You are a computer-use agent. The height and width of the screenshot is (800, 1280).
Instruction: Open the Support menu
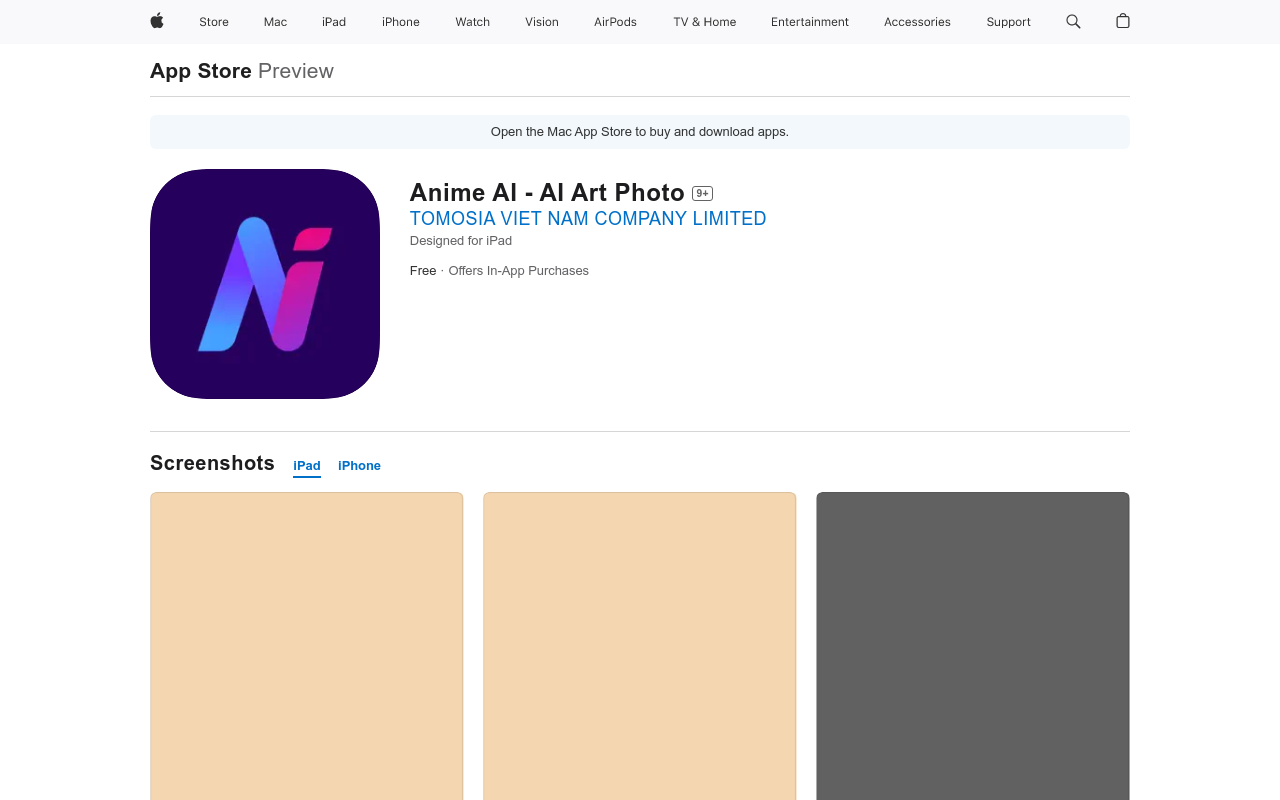click(1008, 22)
